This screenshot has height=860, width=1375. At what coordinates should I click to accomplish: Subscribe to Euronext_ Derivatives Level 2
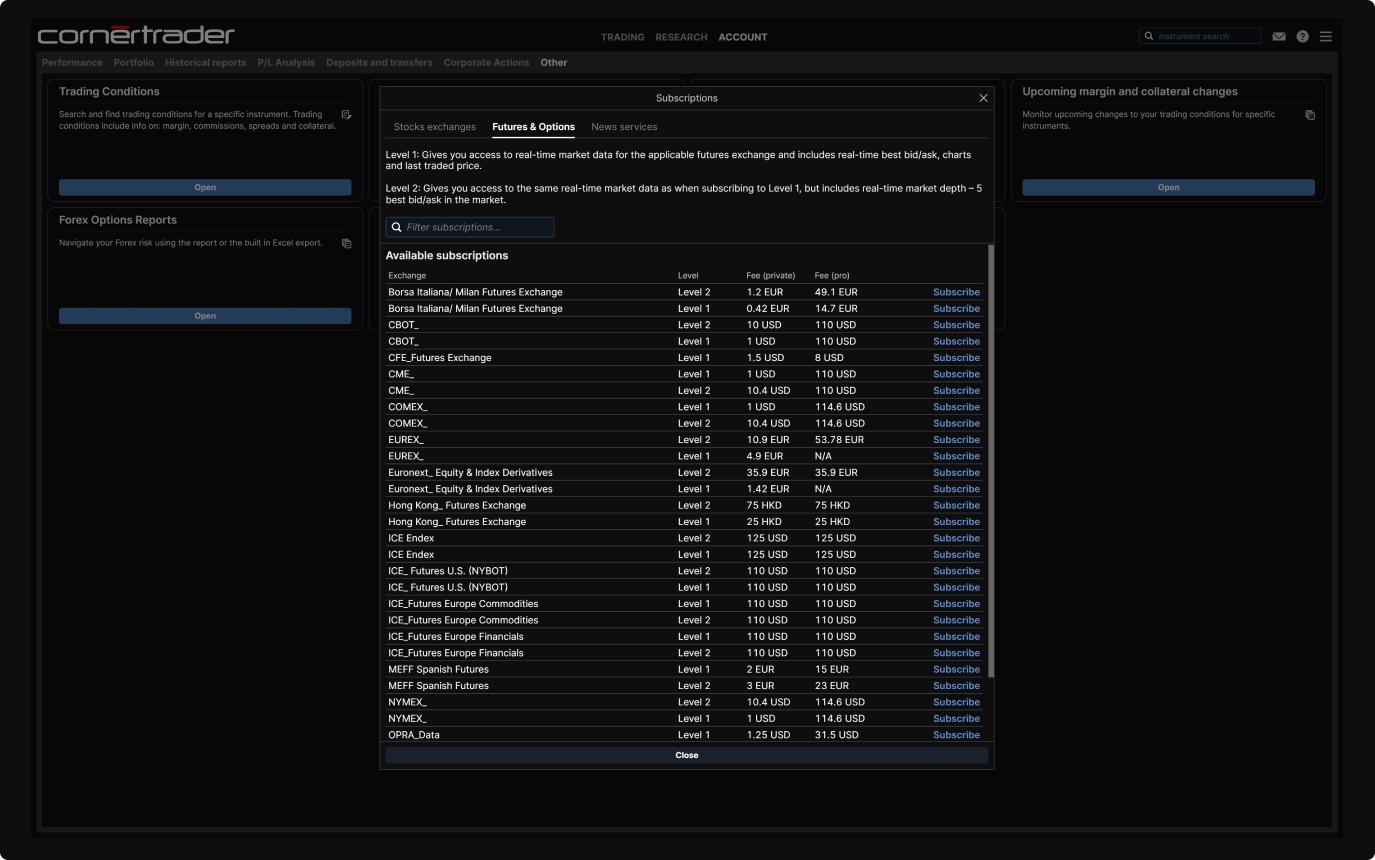point(956,473)
